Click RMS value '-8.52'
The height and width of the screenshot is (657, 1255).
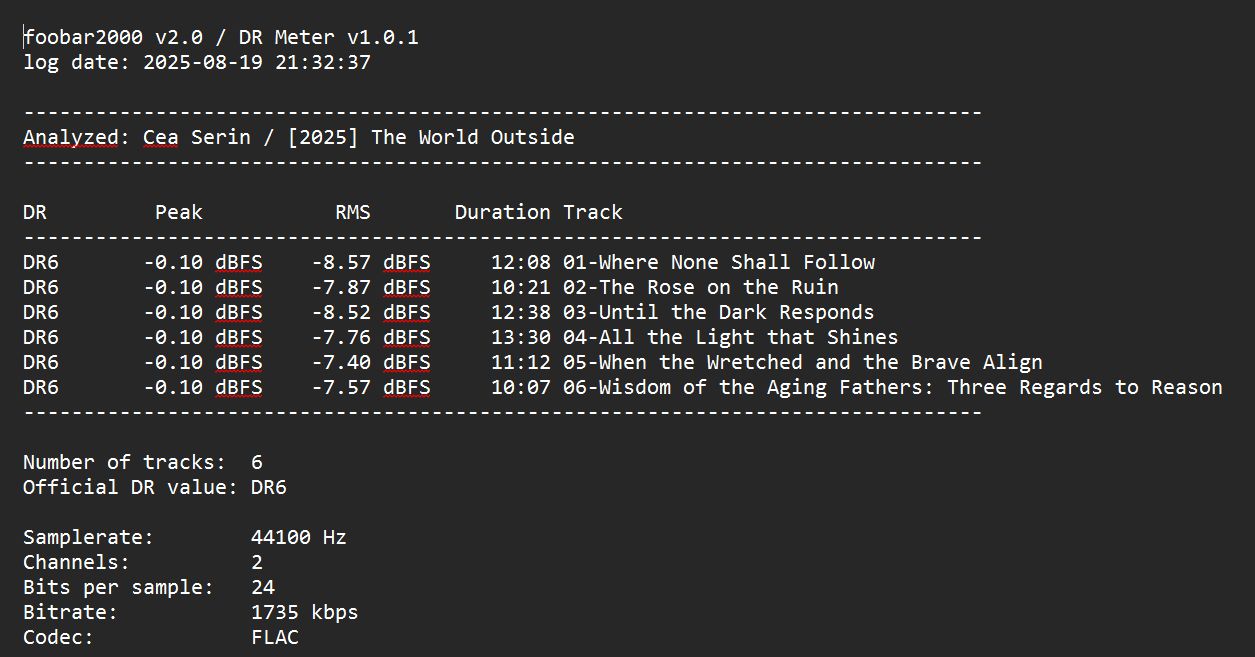click(341, 312)
